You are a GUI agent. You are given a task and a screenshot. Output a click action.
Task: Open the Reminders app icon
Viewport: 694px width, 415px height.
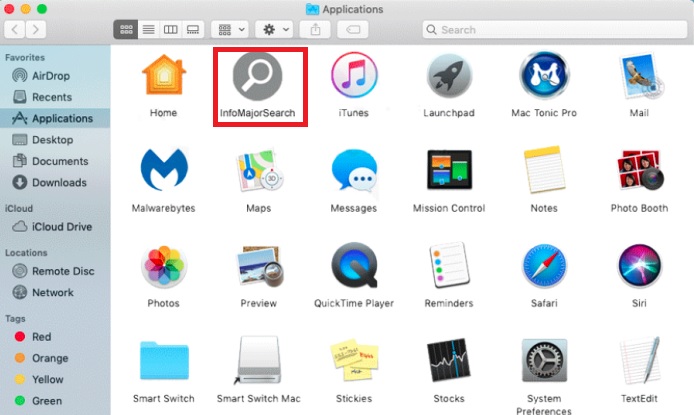449,265
